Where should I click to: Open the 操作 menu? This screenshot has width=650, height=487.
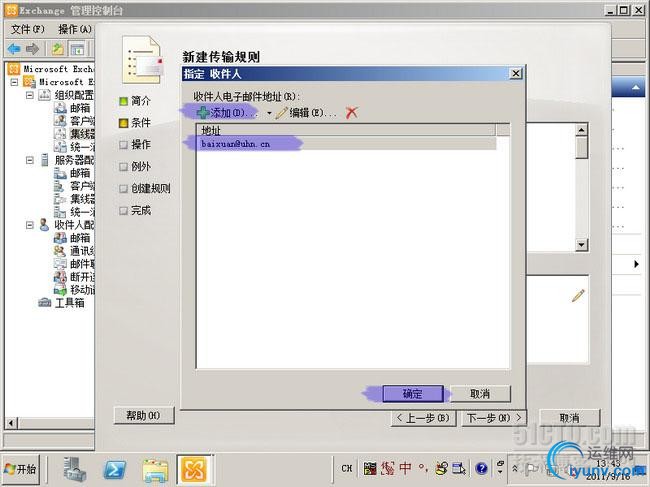pyautogui.click(x=75, y=29)
